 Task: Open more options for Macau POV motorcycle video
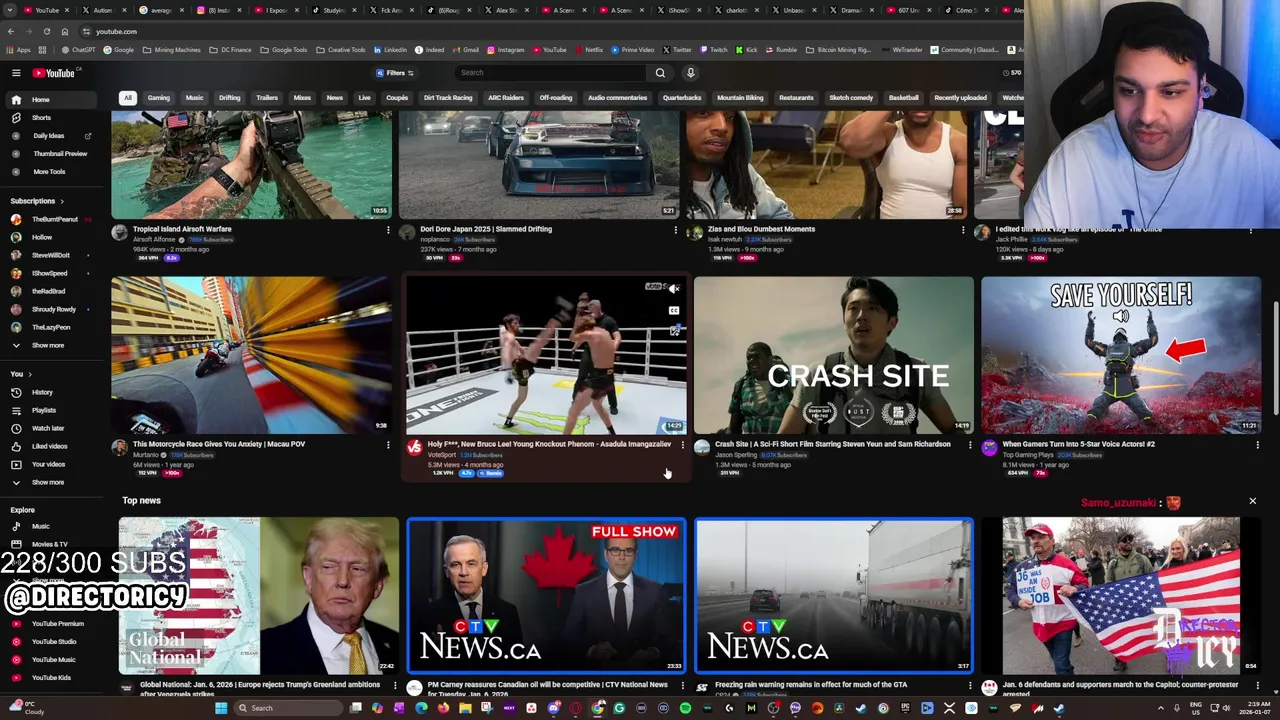[388, 445]
